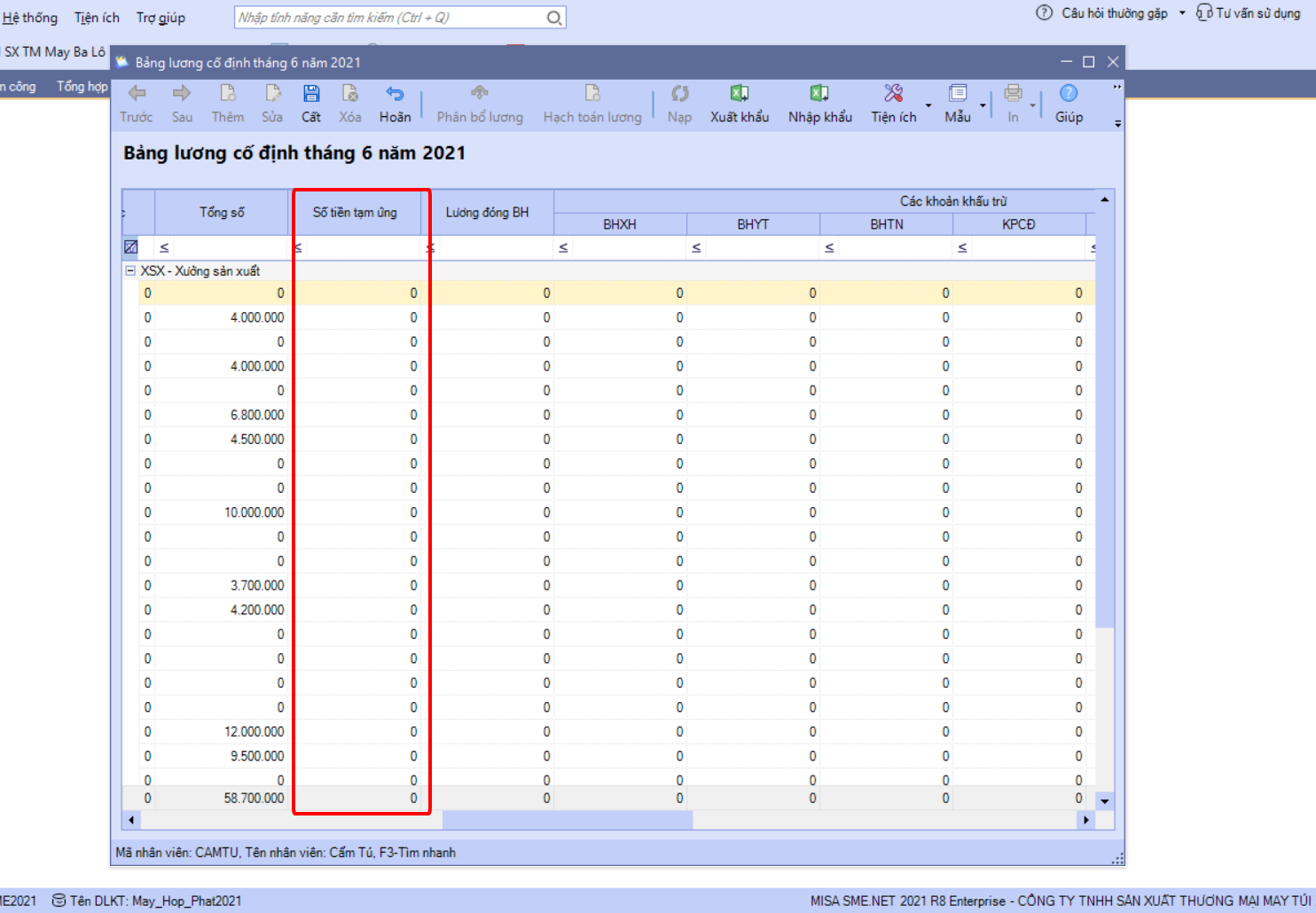Click Tư vấn sử dụng link
The image size is (1316, 913).
click(x=1257, y=13)
